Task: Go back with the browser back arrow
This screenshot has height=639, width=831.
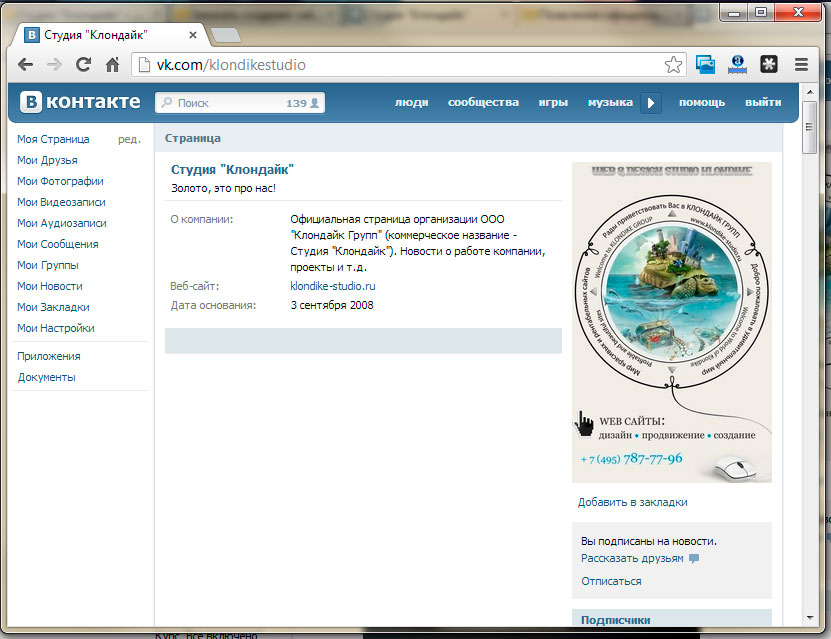Action: [25, 65]
